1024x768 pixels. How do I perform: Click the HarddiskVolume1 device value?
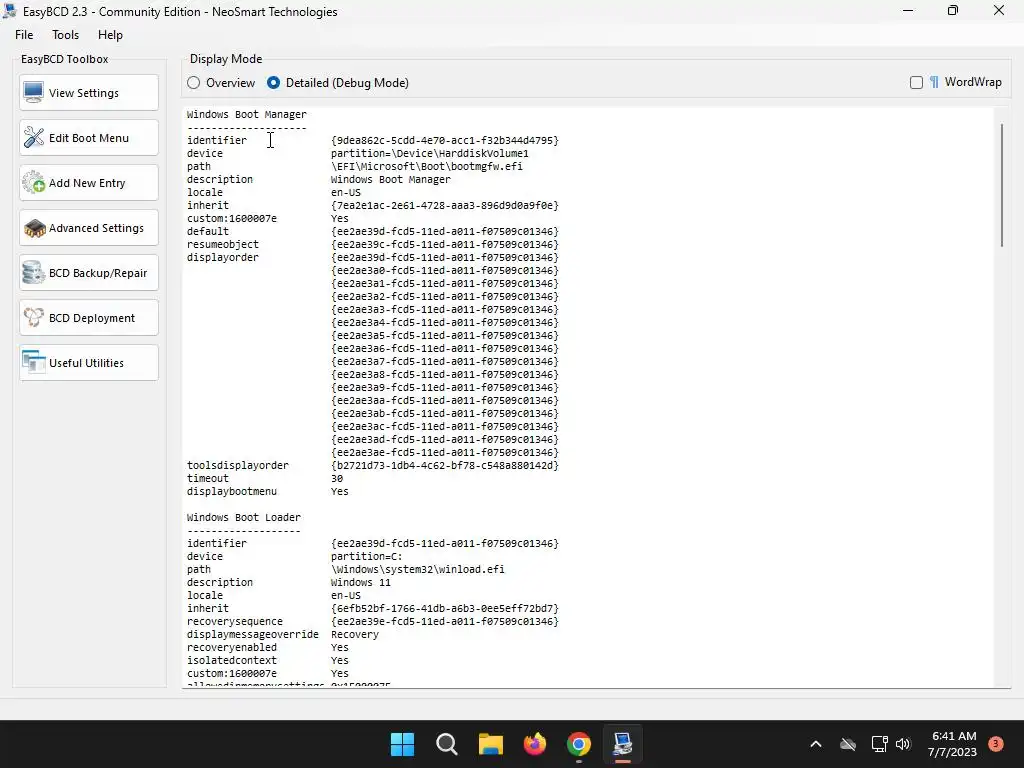click(430, 153)
